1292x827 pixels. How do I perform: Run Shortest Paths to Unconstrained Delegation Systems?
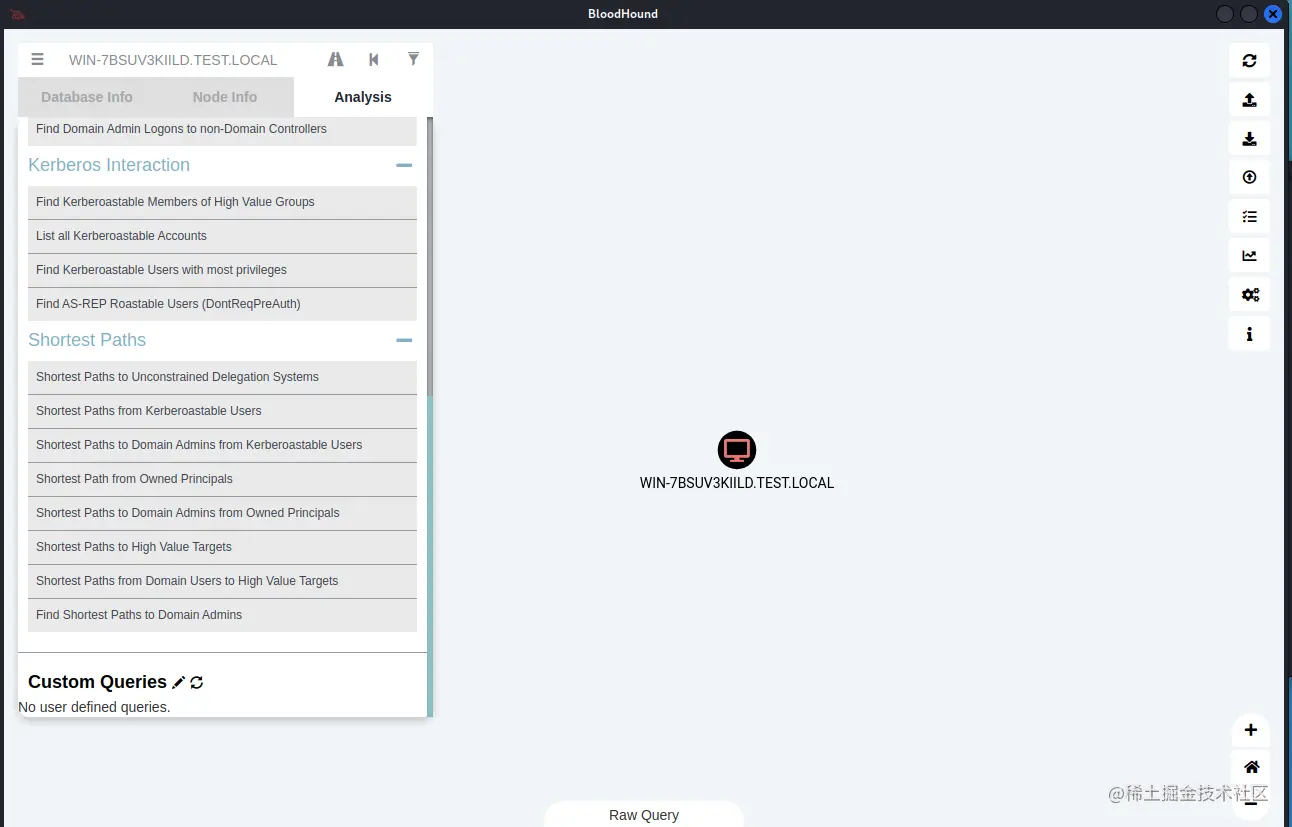222,377
